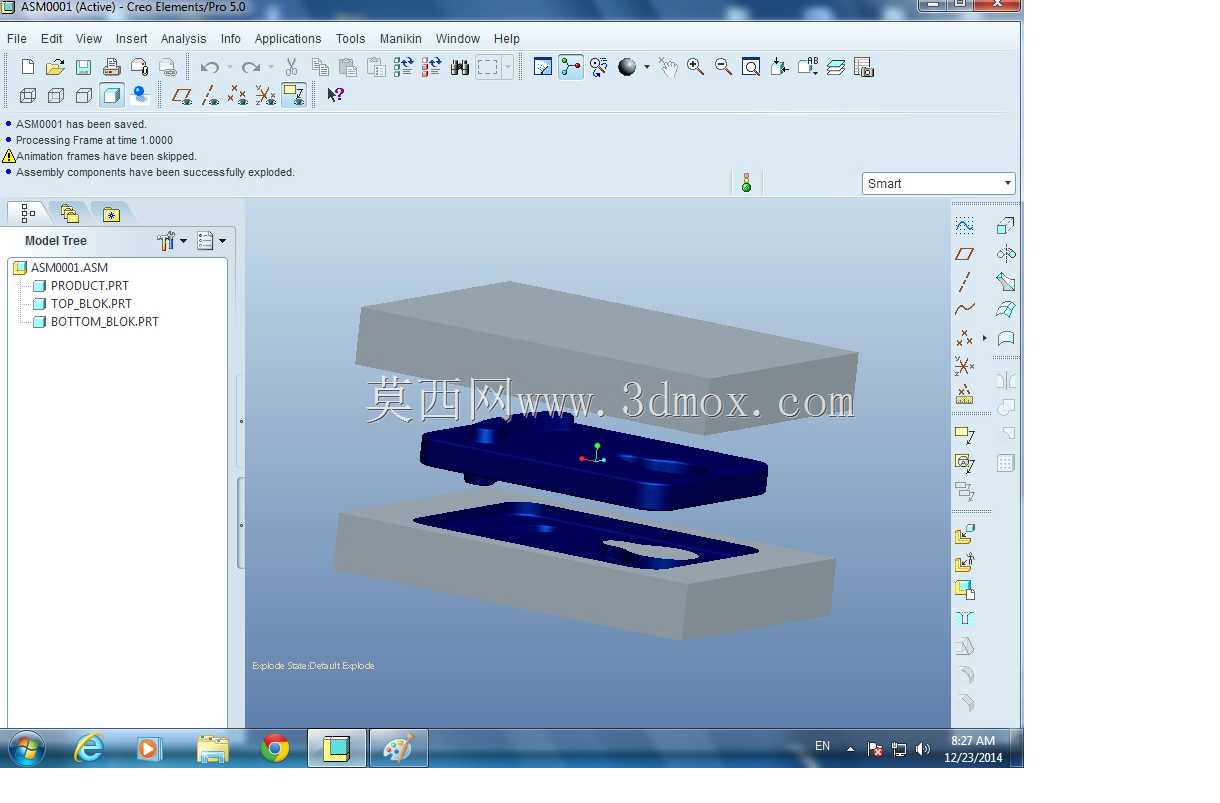1220x803 pixels.
Task: Expand the Redo history arrow
Action: (x=271, y=67)
